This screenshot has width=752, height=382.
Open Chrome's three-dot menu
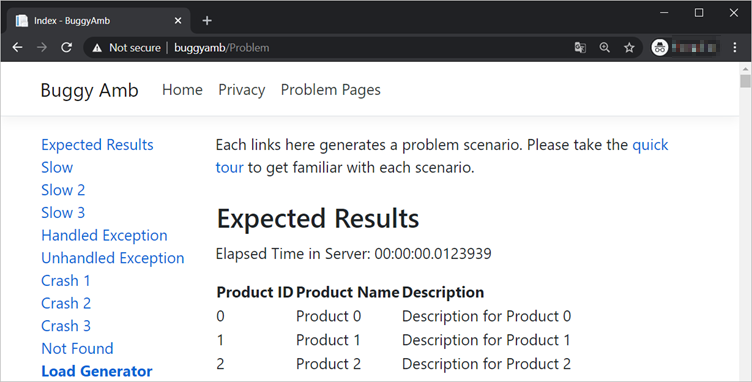click(735, 47)
